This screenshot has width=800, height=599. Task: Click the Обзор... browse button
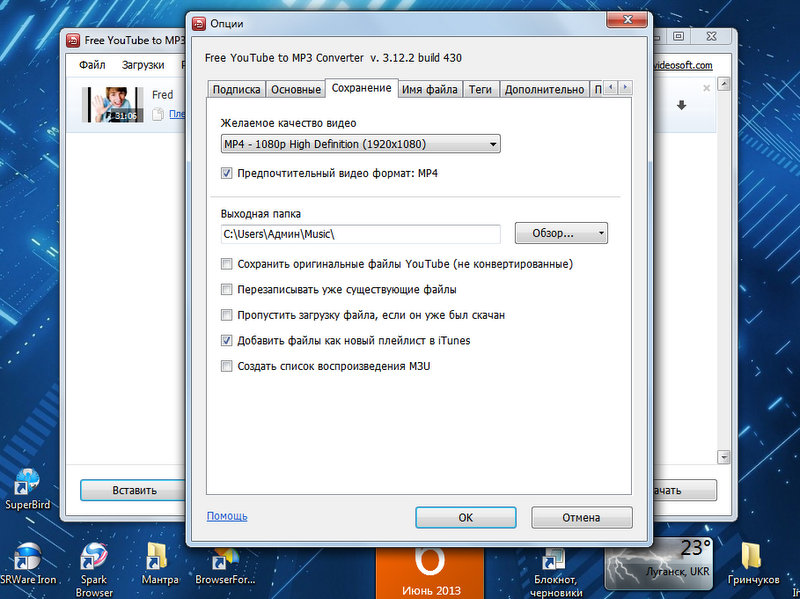point(554,234)
